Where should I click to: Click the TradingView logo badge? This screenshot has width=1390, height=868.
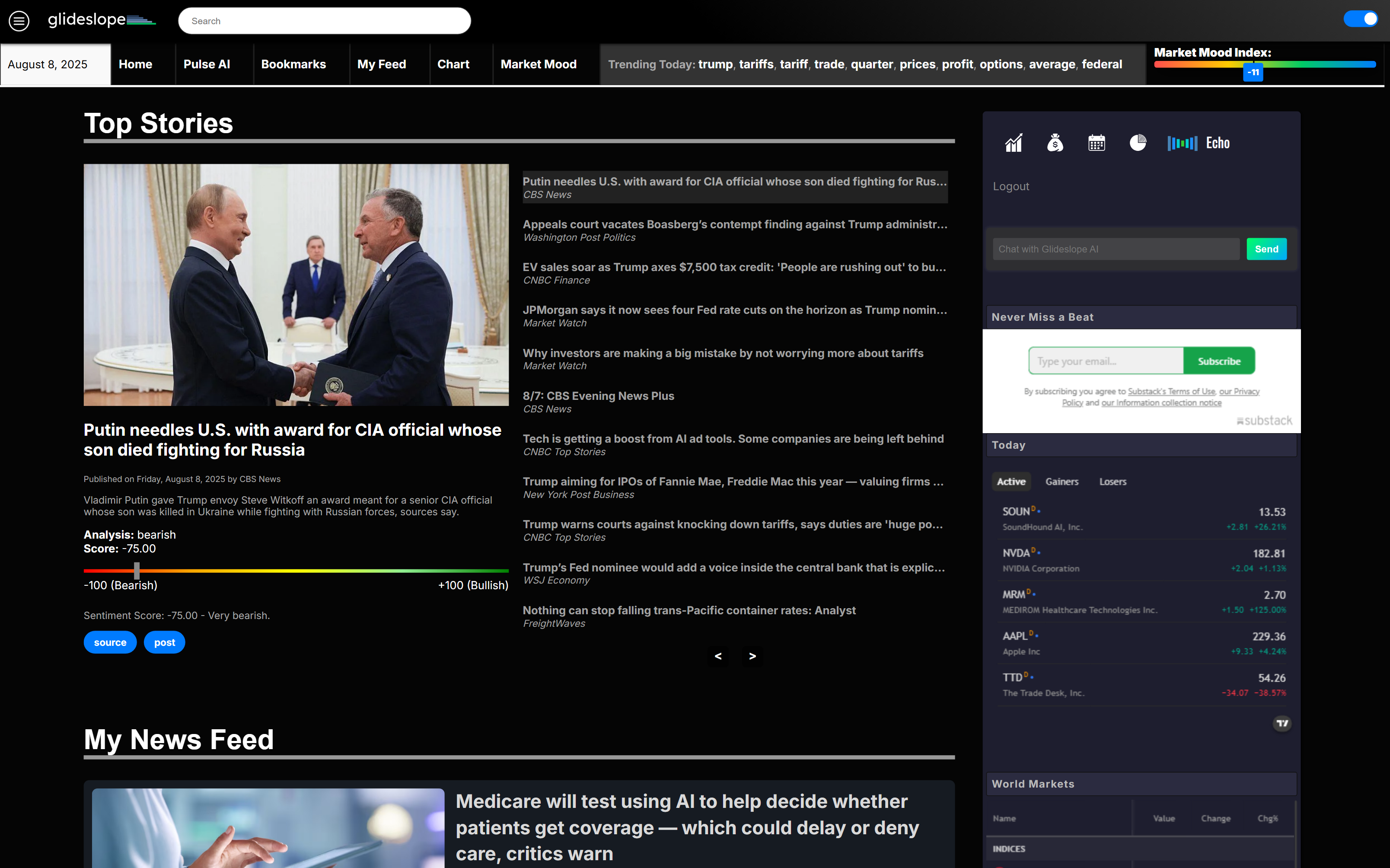[1282, 723]
